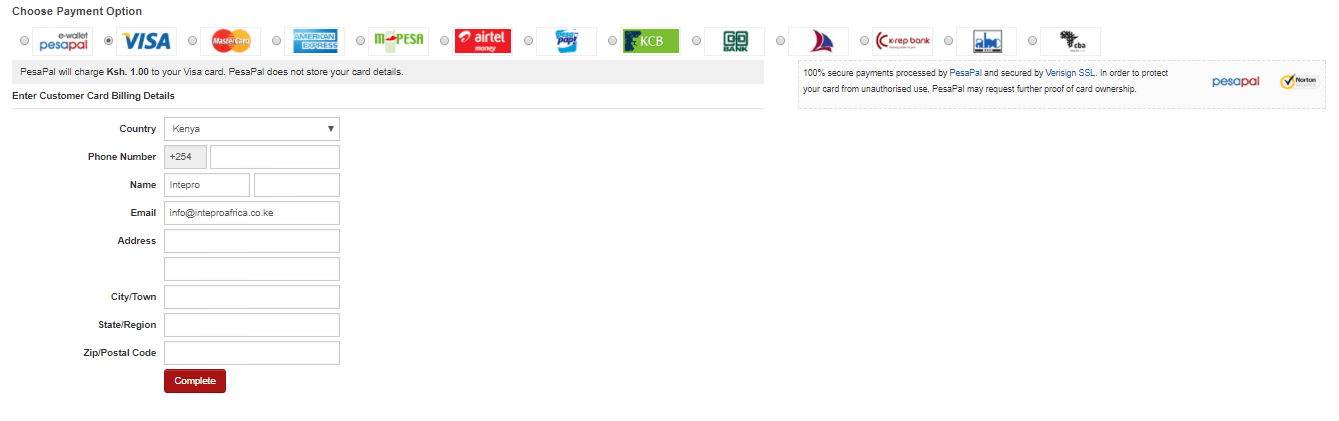Viewport: 1339px width, 421px height.
Task: Select the M-PESA radio button
Action: 360,41
